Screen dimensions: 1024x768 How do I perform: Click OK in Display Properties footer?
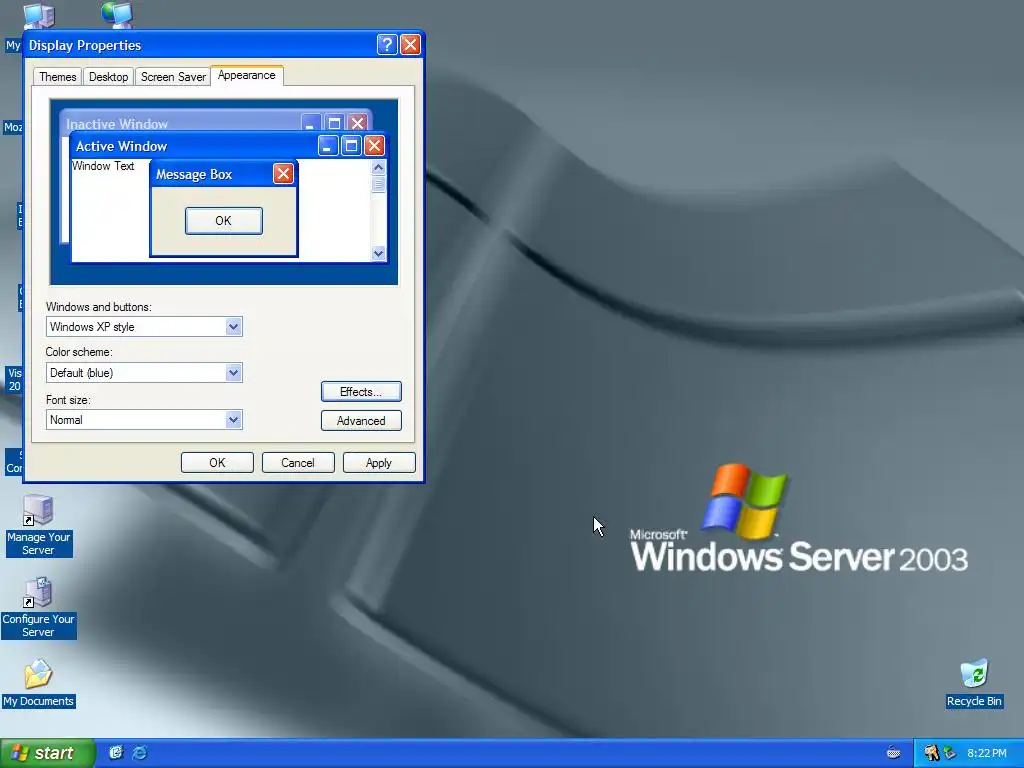(x=217, y=462)
